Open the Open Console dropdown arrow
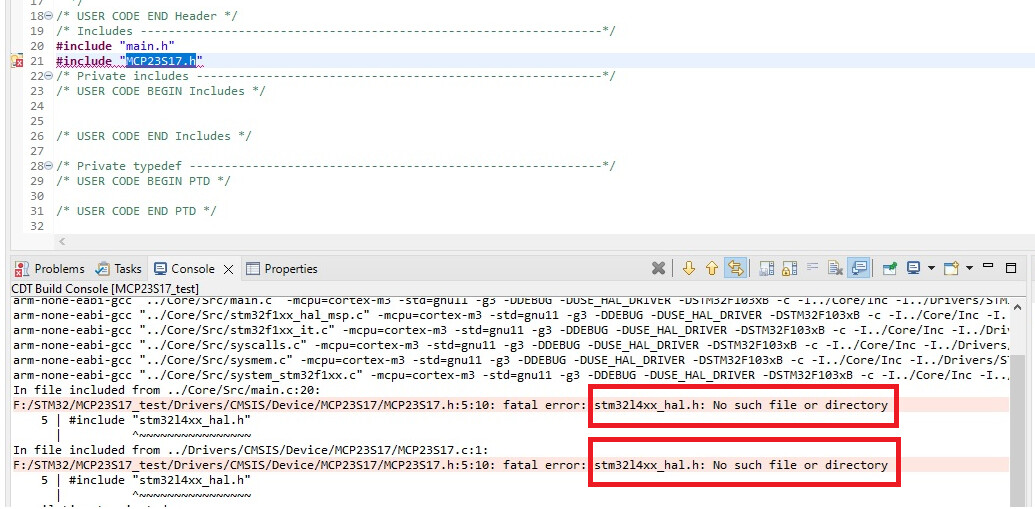This screenshot has height=509, width=1035. [x=969, y=268]
